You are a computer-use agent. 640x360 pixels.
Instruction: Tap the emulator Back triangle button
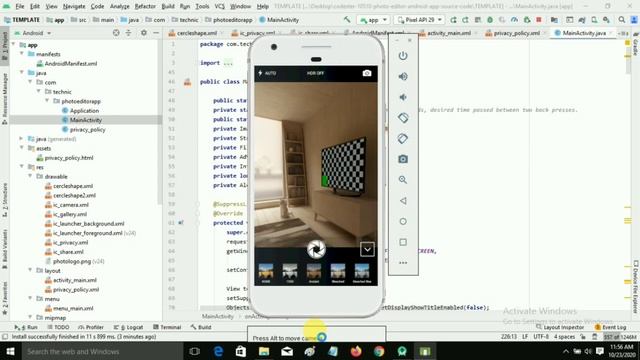point(403,200)
